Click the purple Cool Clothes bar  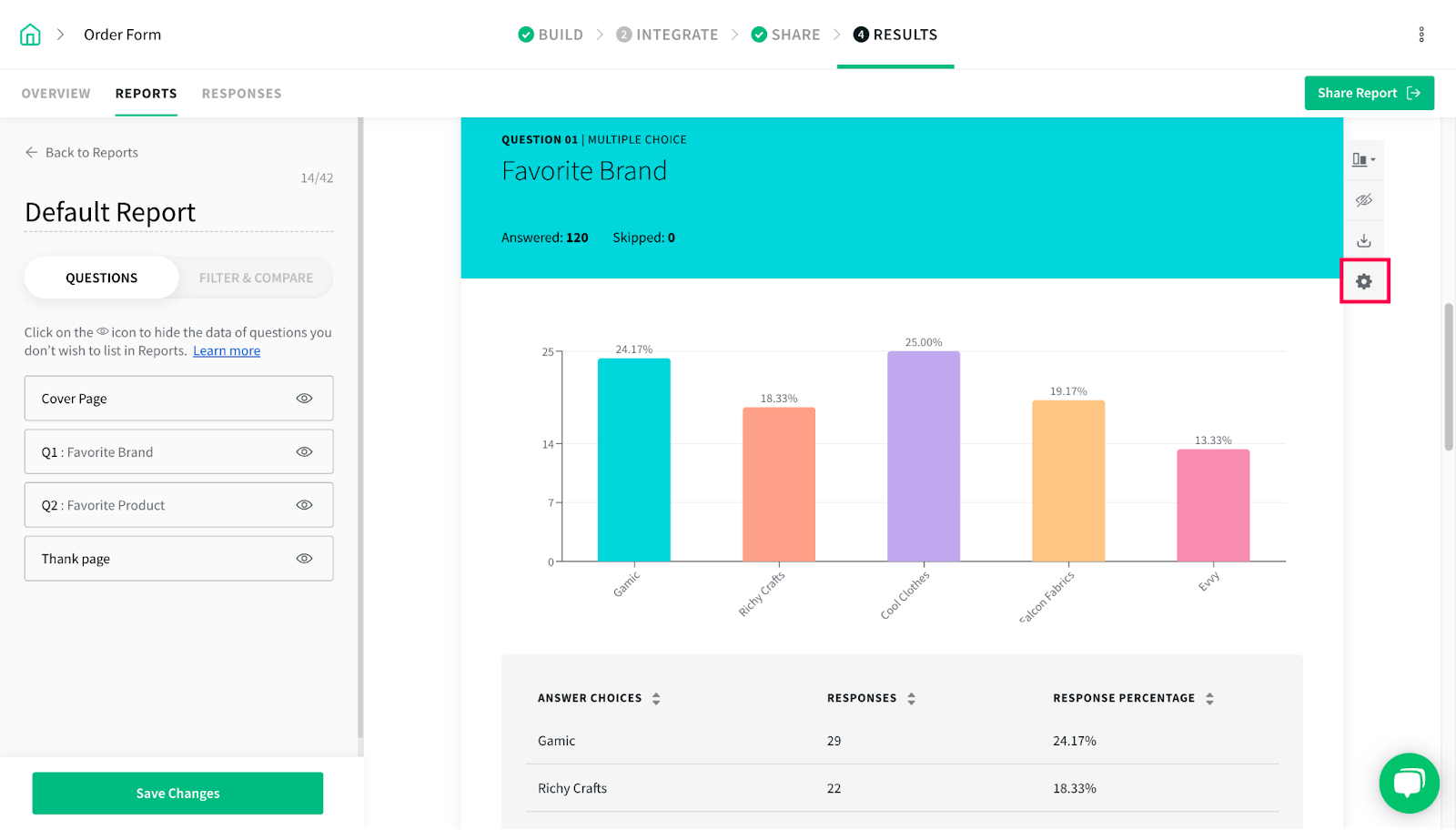point(924,457)
